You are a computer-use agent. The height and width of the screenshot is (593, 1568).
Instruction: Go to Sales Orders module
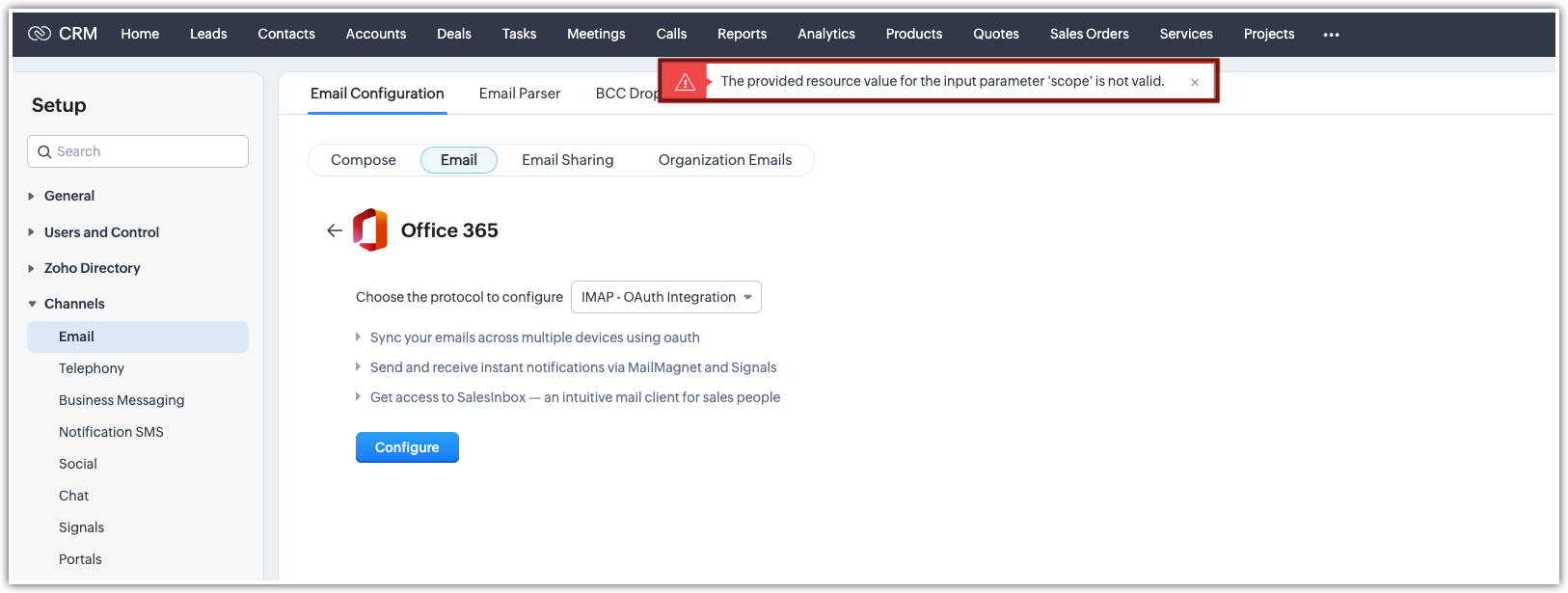click(1090, 34)
